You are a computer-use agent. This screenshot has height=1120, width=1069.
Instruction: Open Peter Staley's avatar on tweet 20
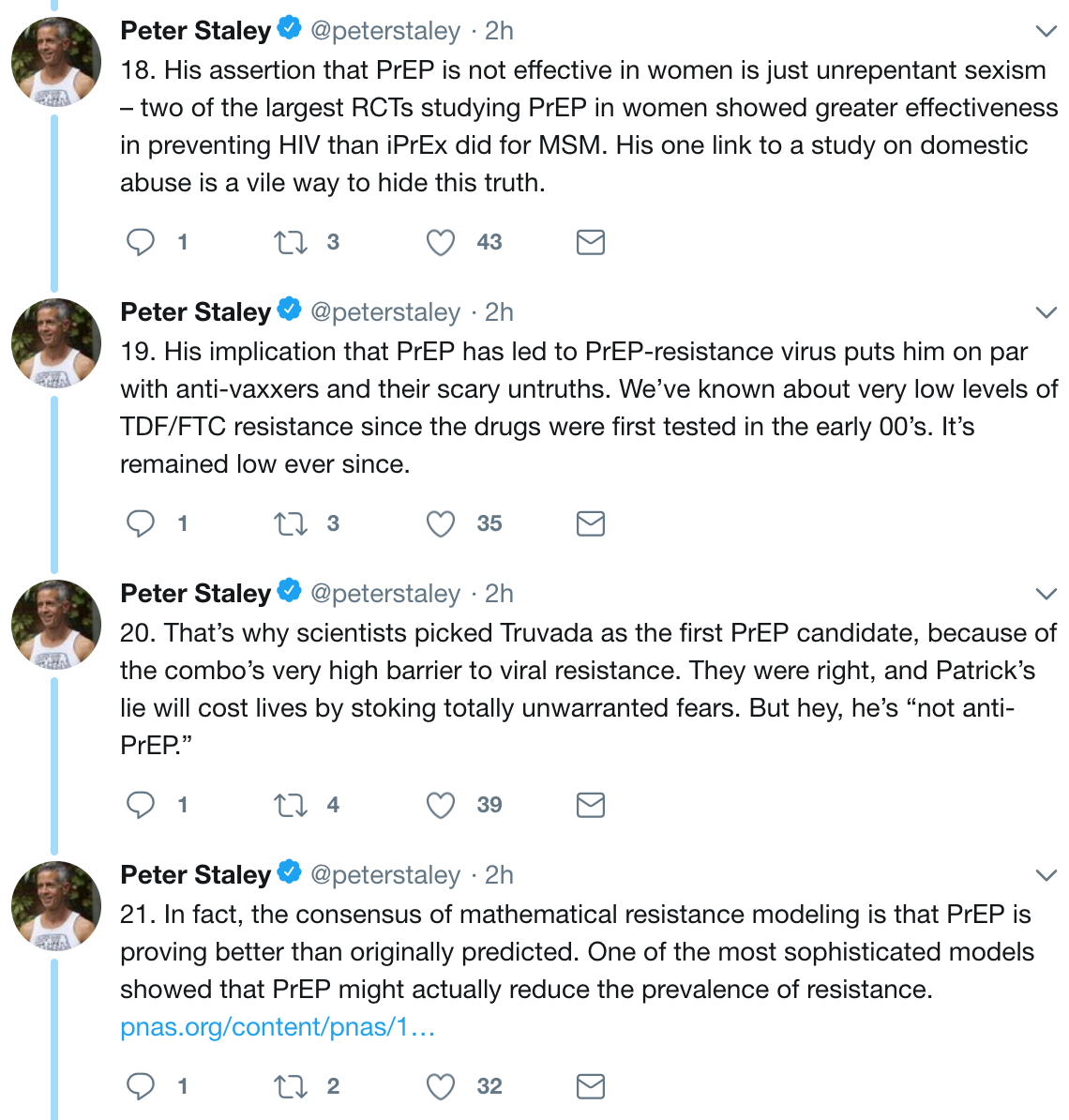56,624
